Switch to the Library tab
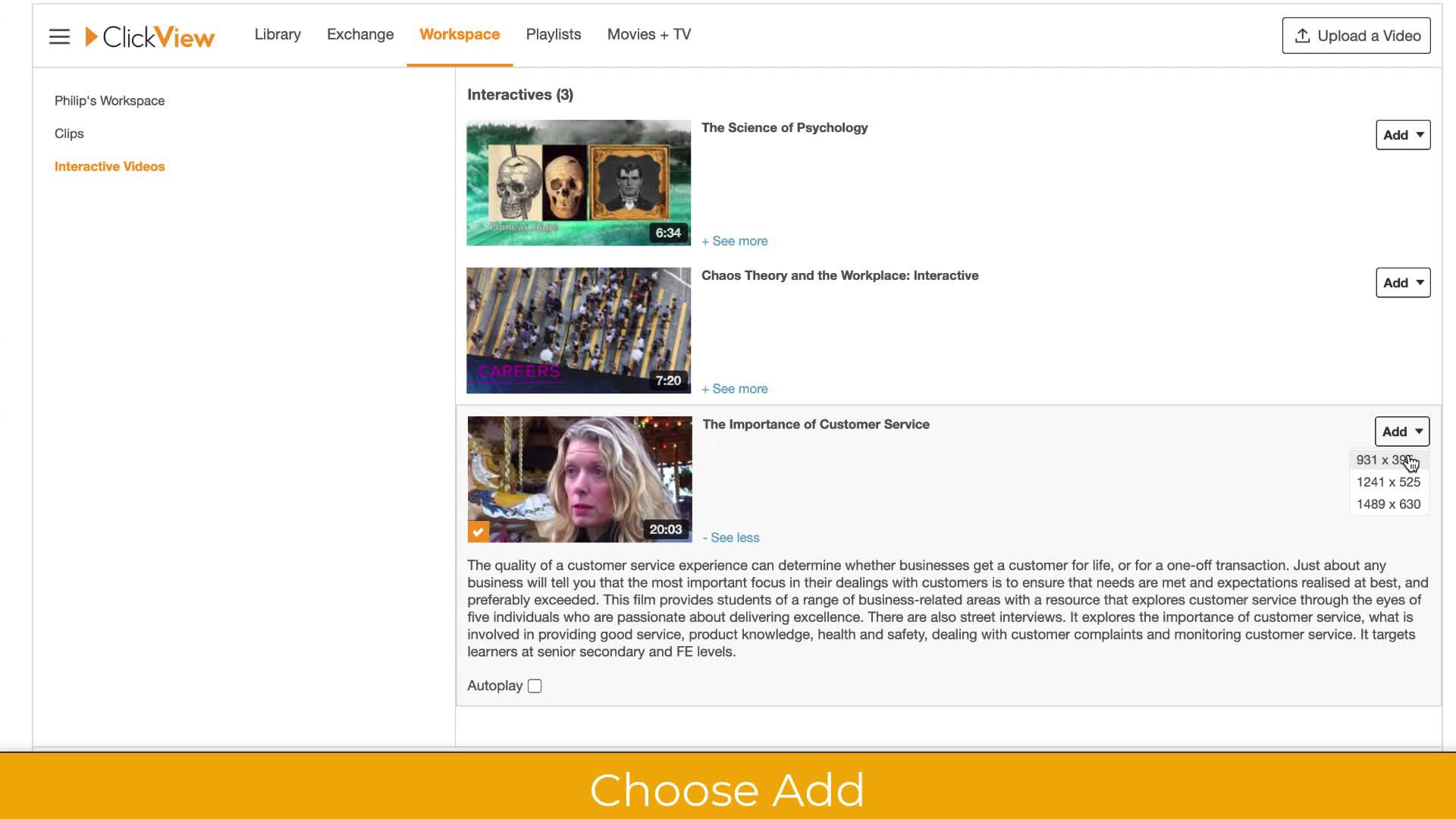The width and height of the screenshot is (1456, 819). tap(278, 34)
